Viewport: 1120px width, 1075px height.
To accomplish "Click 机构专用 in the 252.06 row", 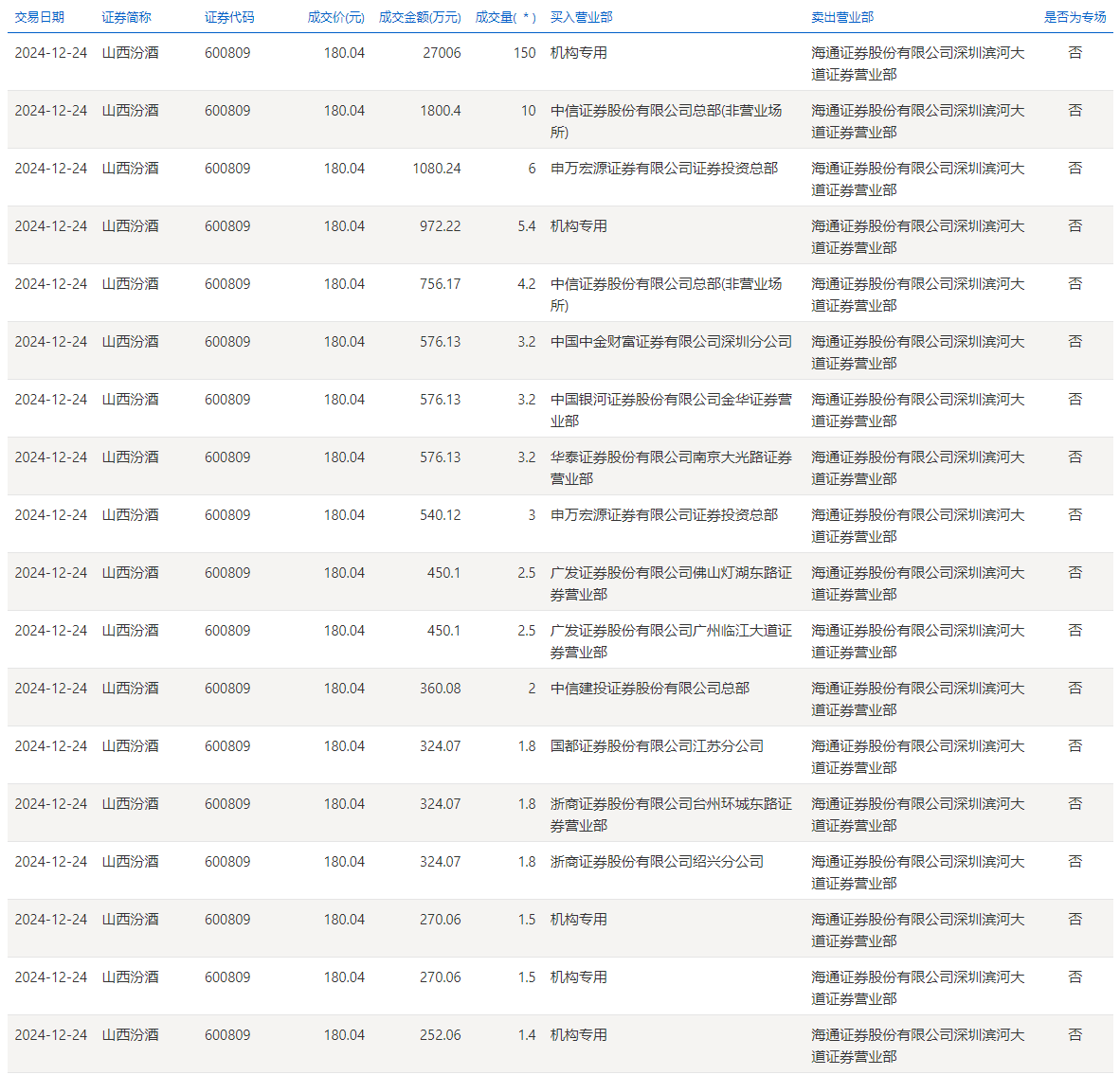I will pos(579,1035).
